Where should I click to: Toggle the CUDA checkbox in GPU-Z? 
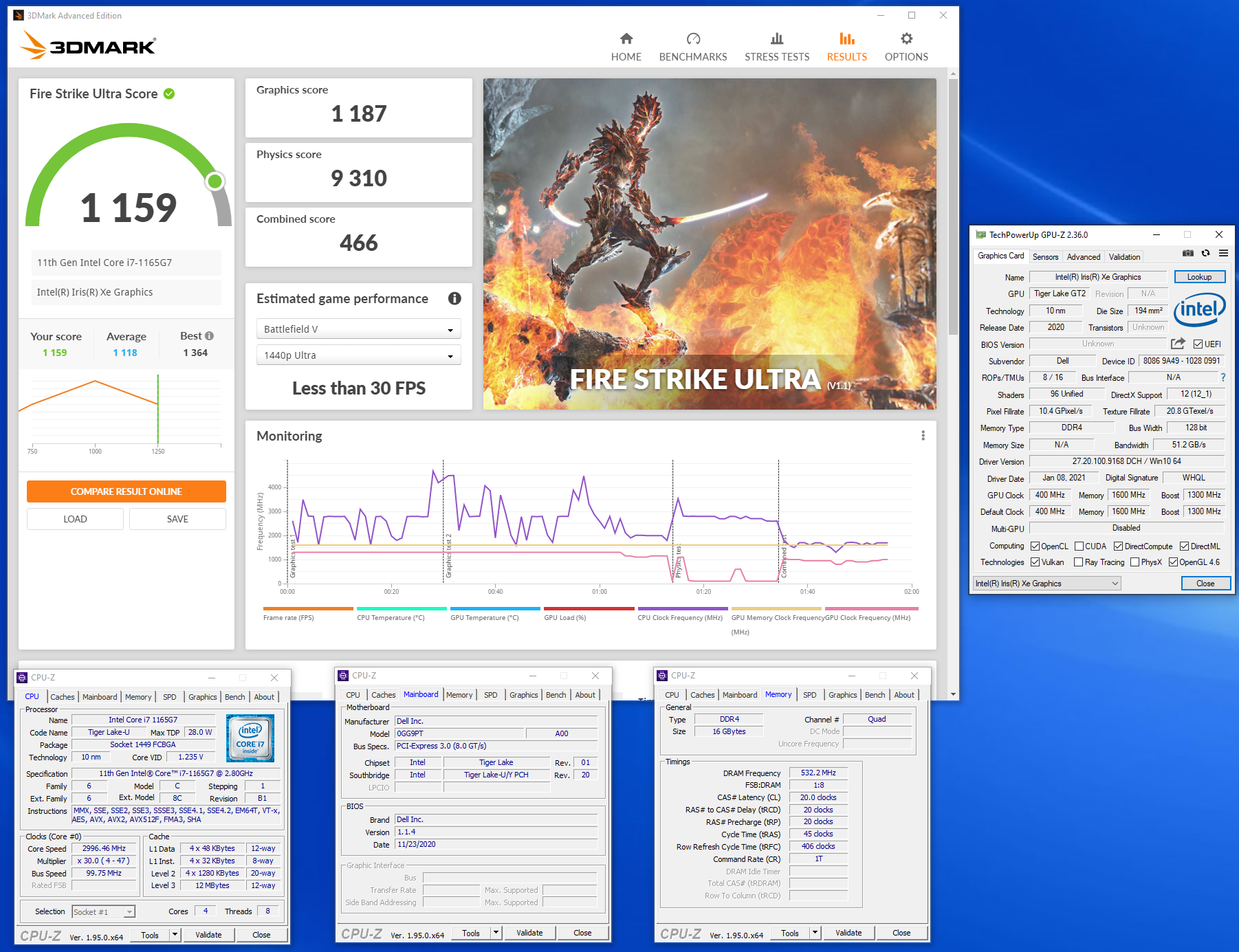tap(1079, 546)
